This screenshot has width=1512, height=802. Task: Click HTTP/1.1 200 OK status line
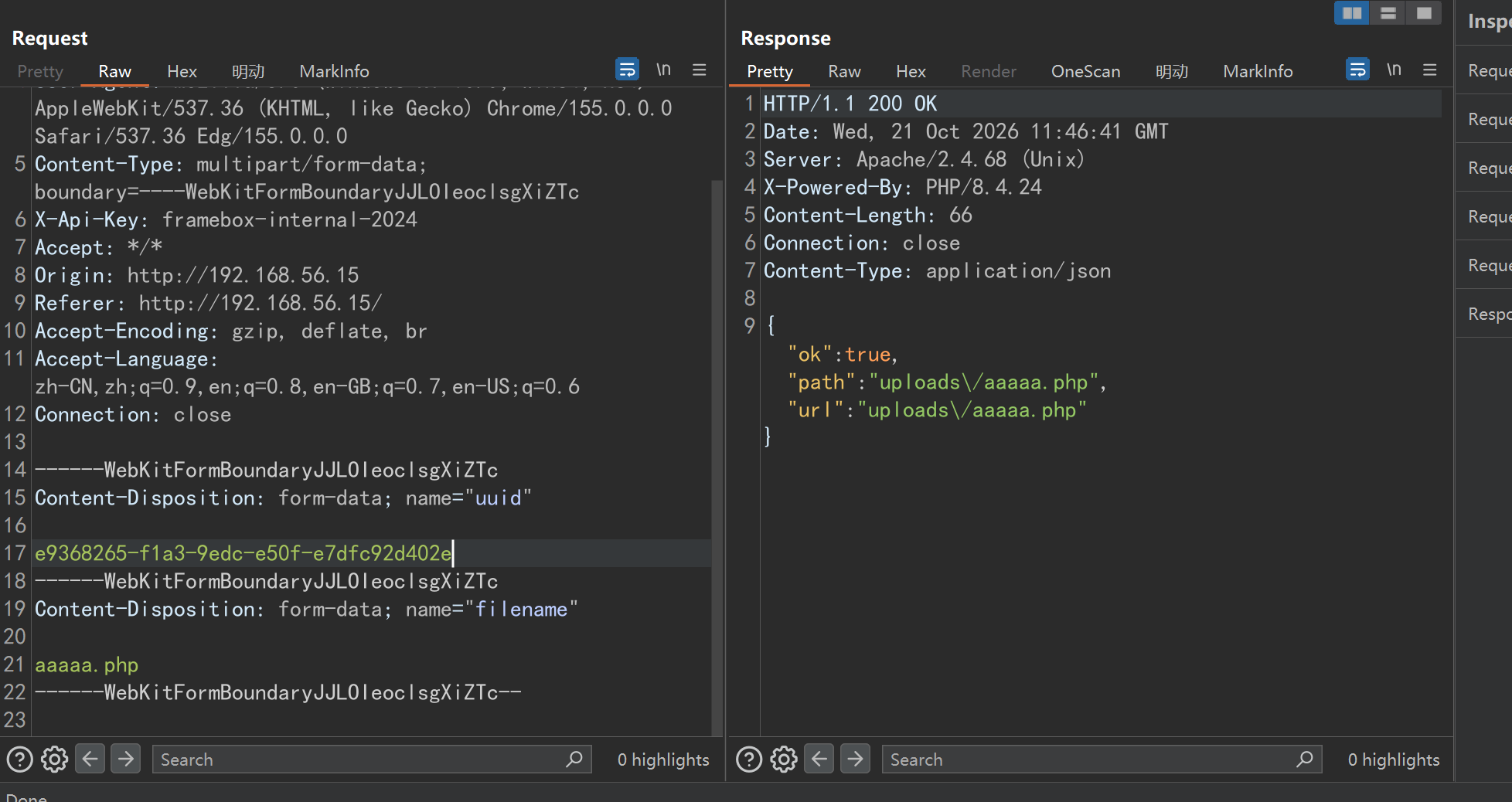[x=850, y=104]
